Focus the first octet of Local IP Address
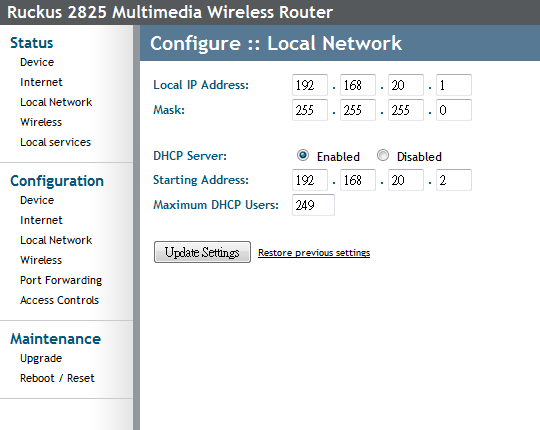 point(310,85)
